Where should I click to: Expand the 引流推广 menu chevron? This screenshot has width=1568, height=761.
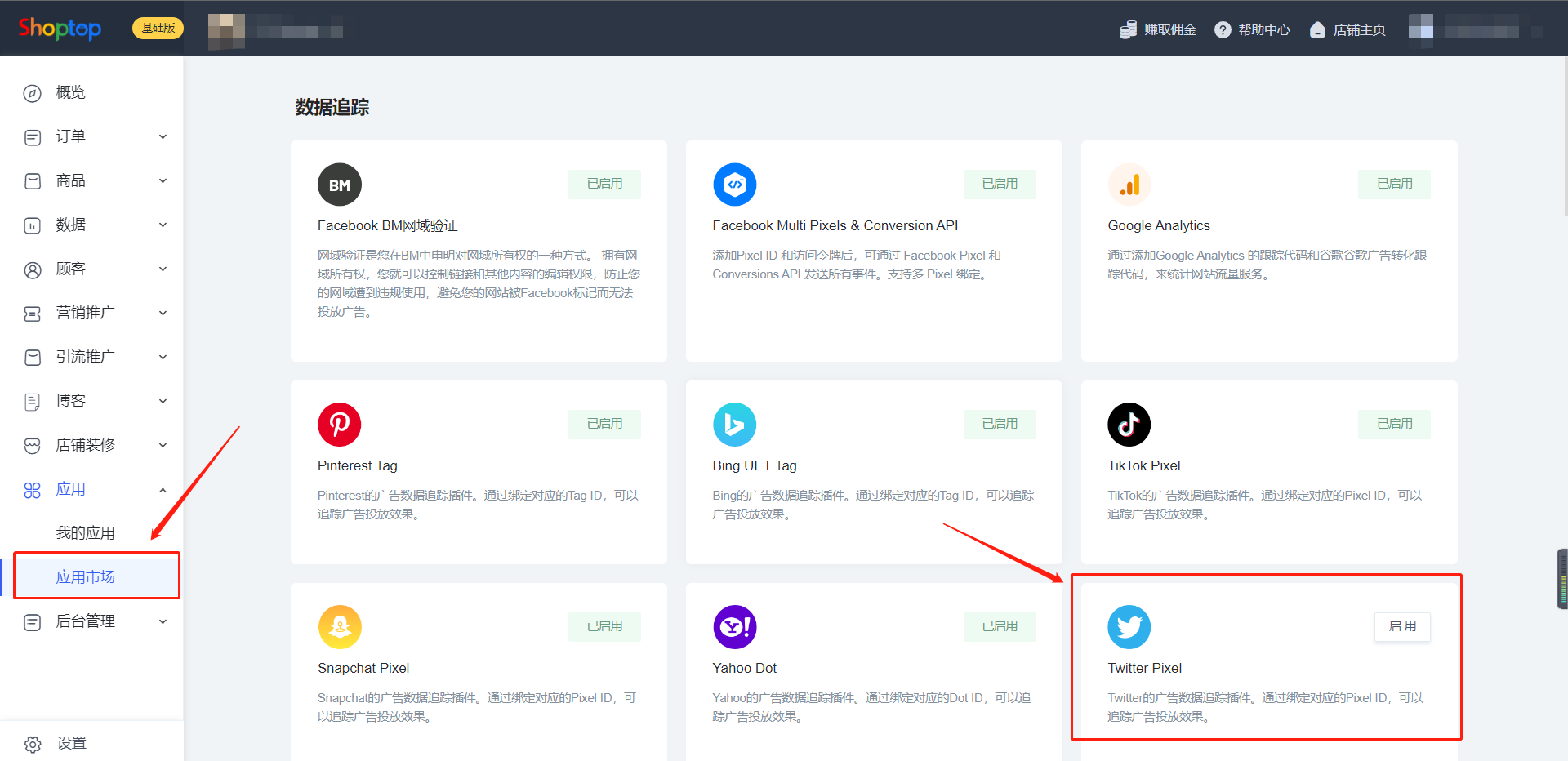click(163, 358)
